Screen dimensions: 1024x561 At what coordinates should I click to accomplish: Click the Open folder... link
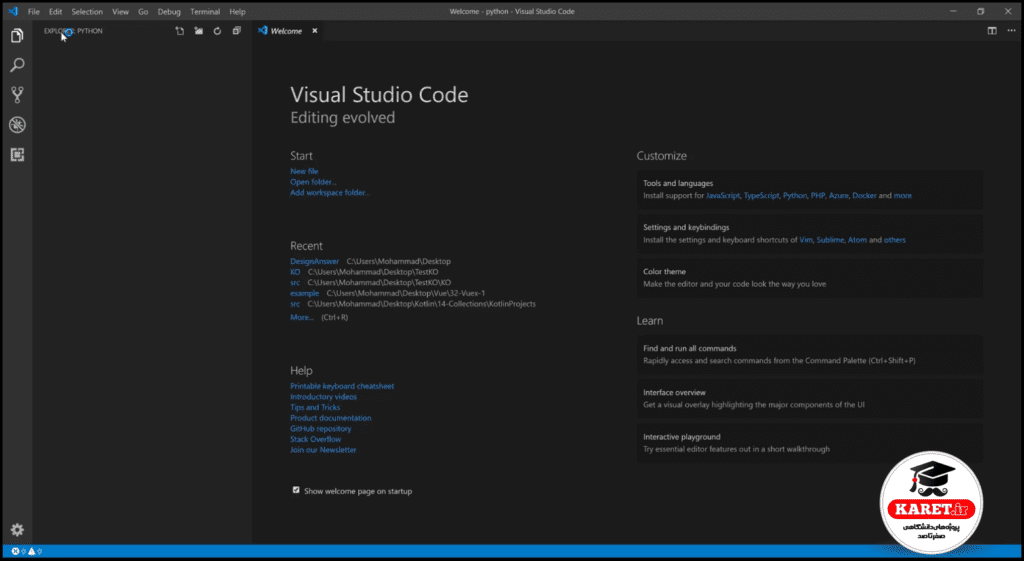313,182
